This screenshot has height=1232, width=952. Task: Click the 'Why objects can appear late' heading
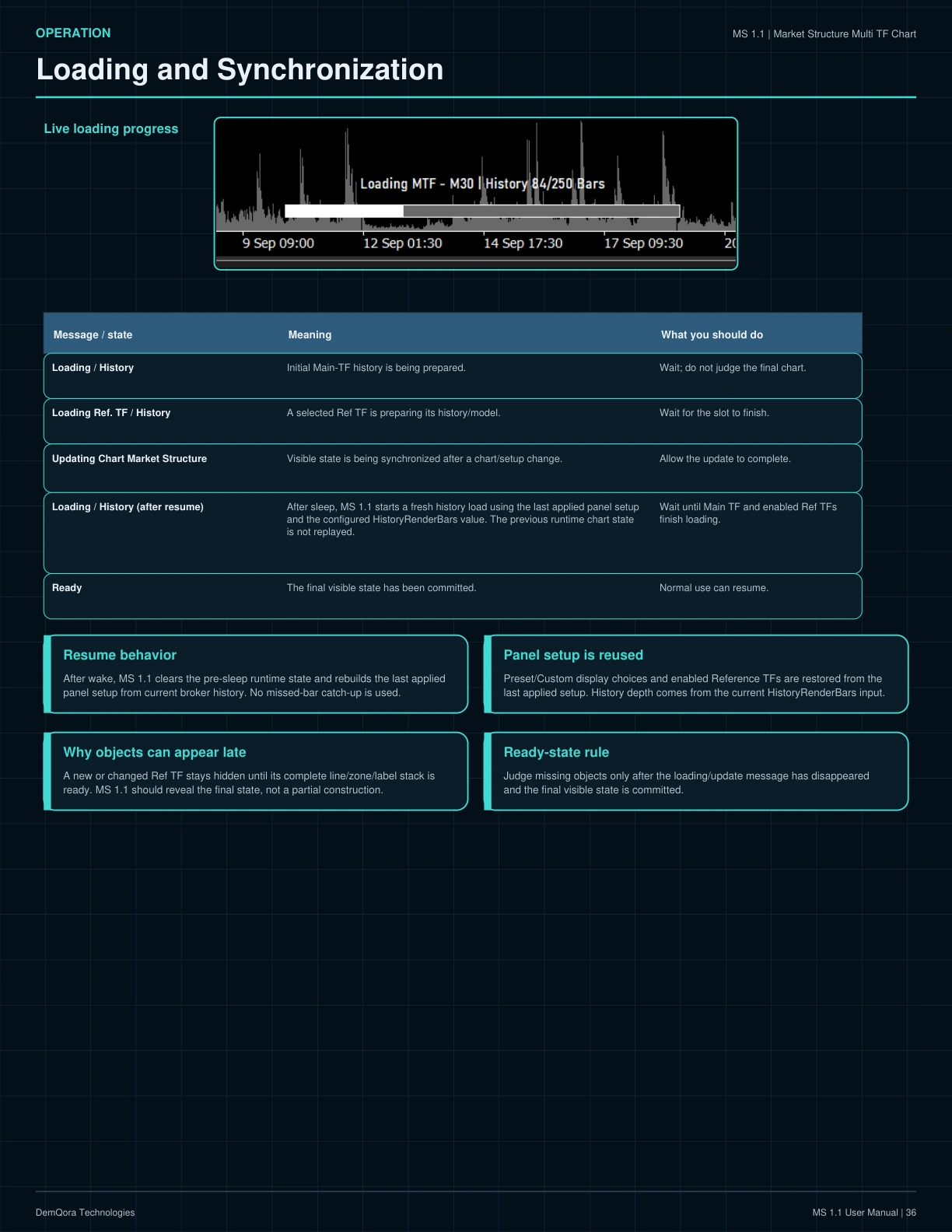pos(155,752)
